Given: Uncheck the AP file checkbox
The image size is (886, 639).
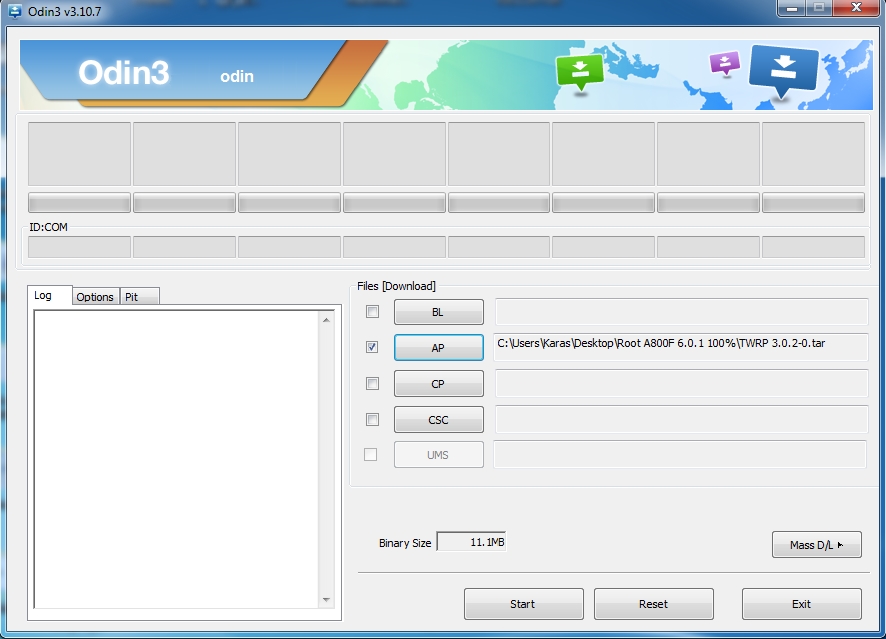Looking at the screenshot, I should [372, 347].
